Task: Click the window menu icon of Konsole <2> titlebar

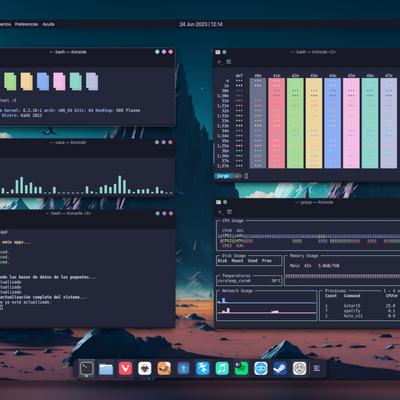Action: (x=218, y=52)
